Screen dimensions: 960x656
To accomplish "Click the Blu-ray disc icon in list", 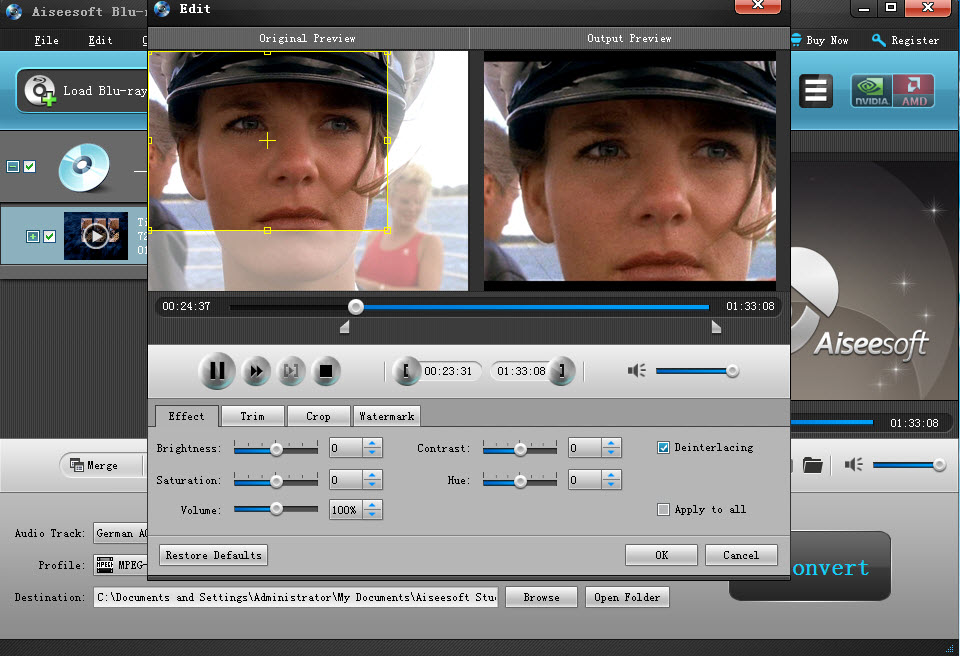I will [x=84, y=167].
